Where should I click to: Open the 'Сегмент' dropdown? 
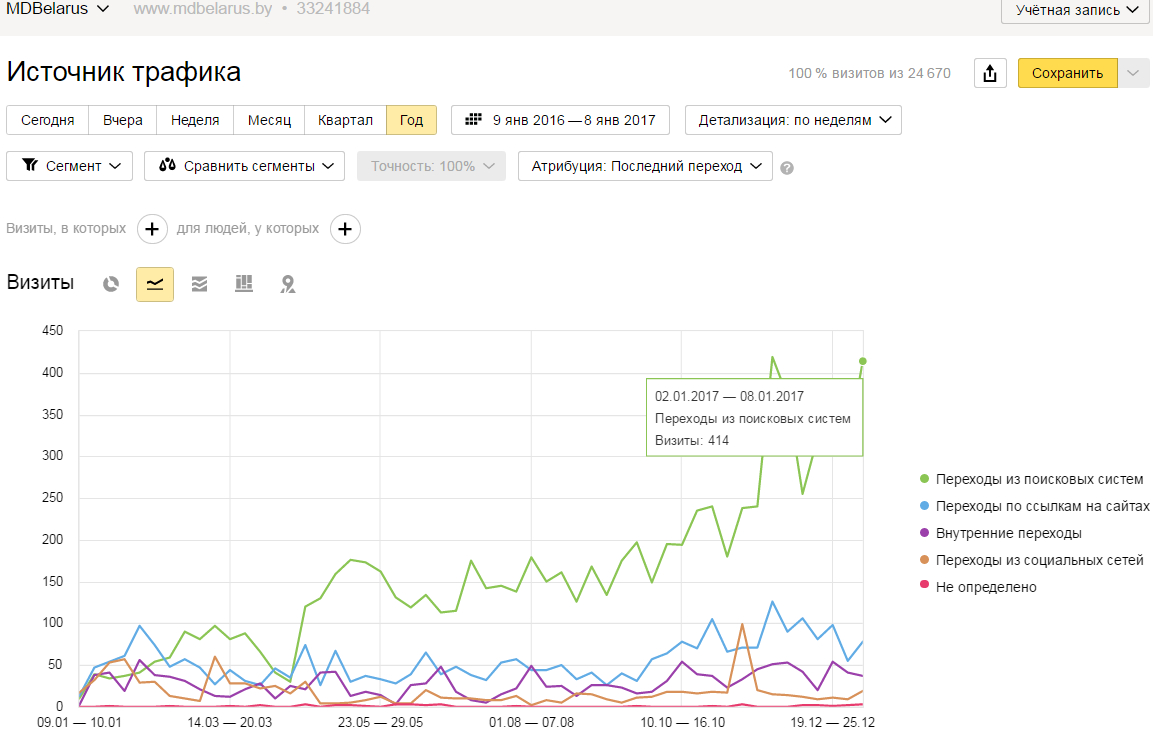click(70, 166)
